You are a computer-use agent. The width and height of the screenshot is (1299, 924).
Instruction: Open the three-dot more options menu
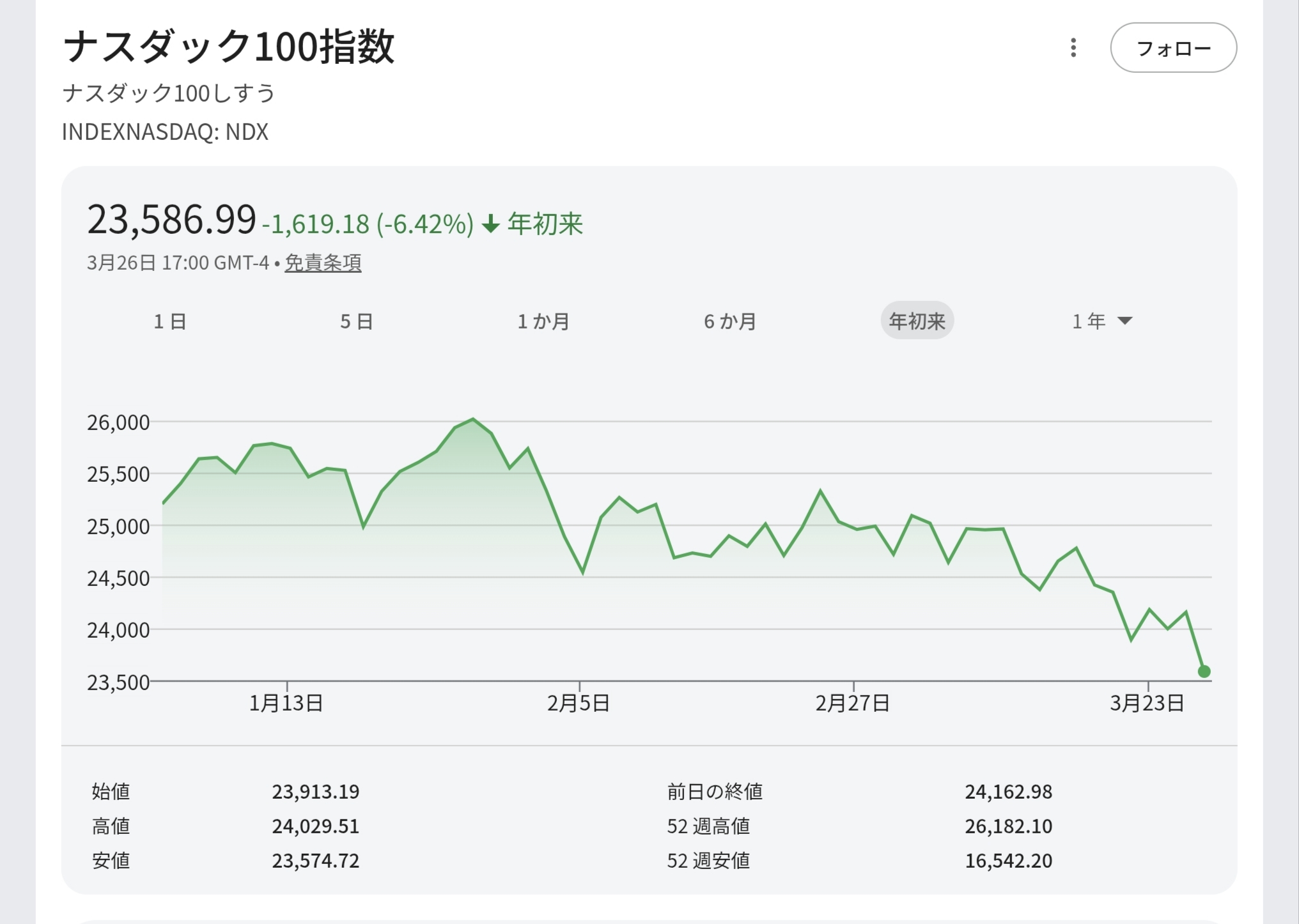[x=1073, y=48]
